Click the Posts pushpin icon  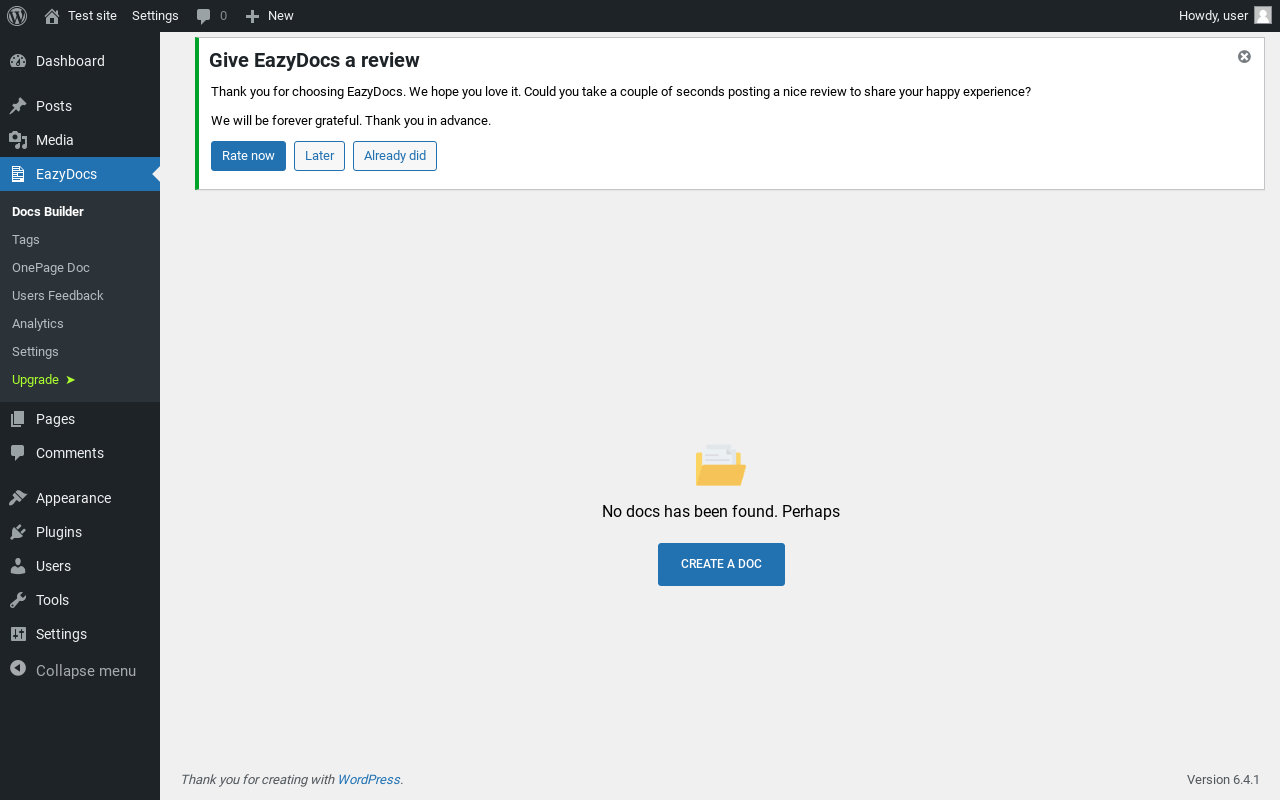[x=18, y=106]
